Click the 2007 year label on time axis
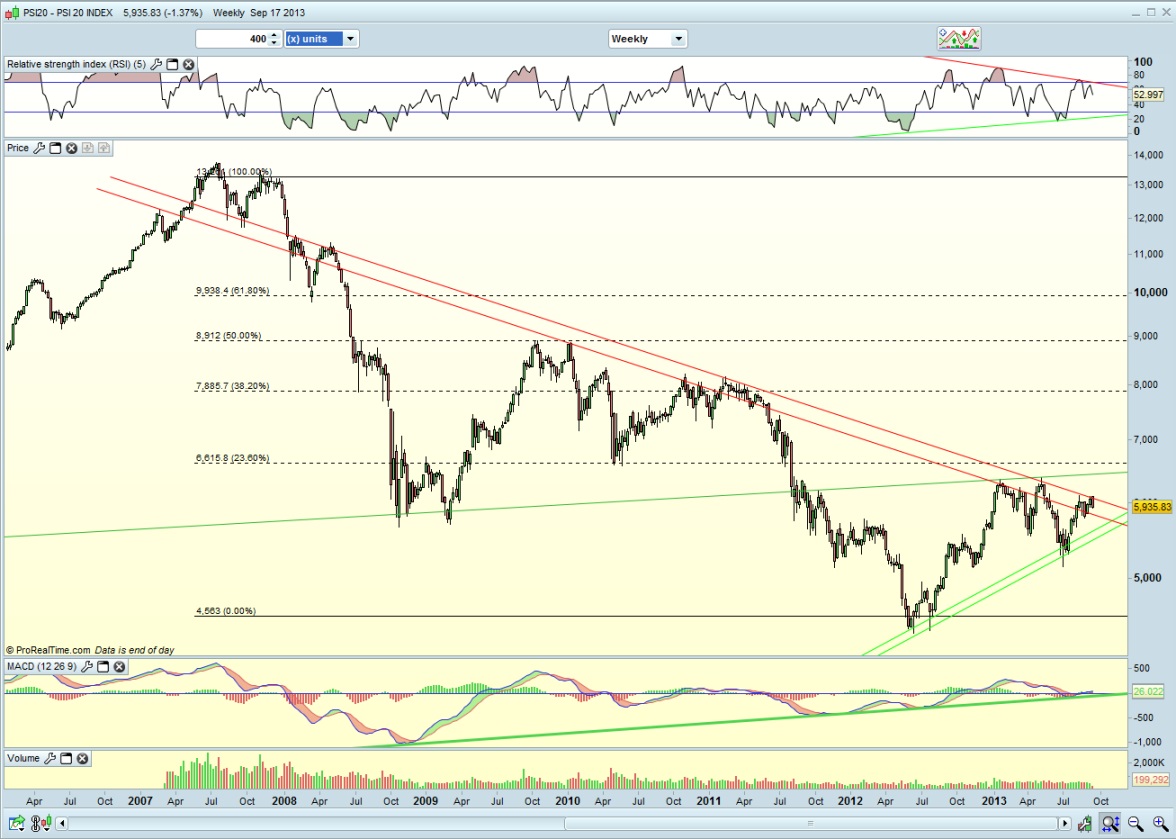The width and height of the screenshot is (1176, 839). coord(140,801)
